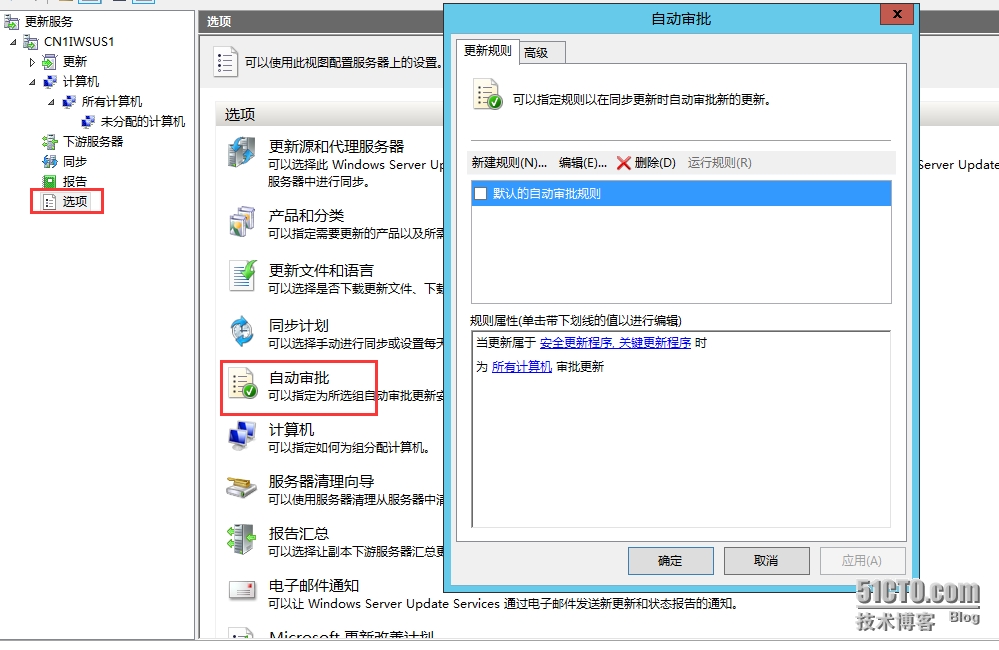The image size is (999, 650).
Task: Open the 报告汇总 server icon
Action: (x=241, y=539)
